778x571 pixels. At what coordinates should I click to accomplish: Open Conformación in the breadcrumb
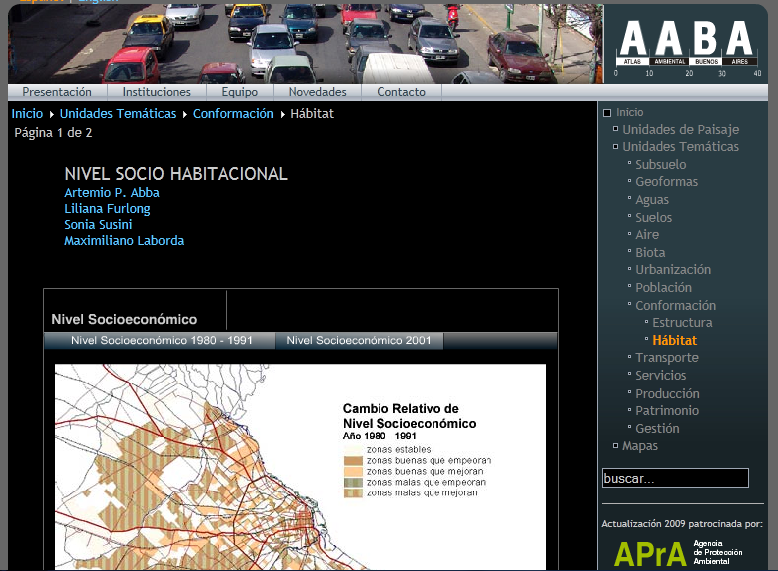pyautogui.click(x=233, y=114)
